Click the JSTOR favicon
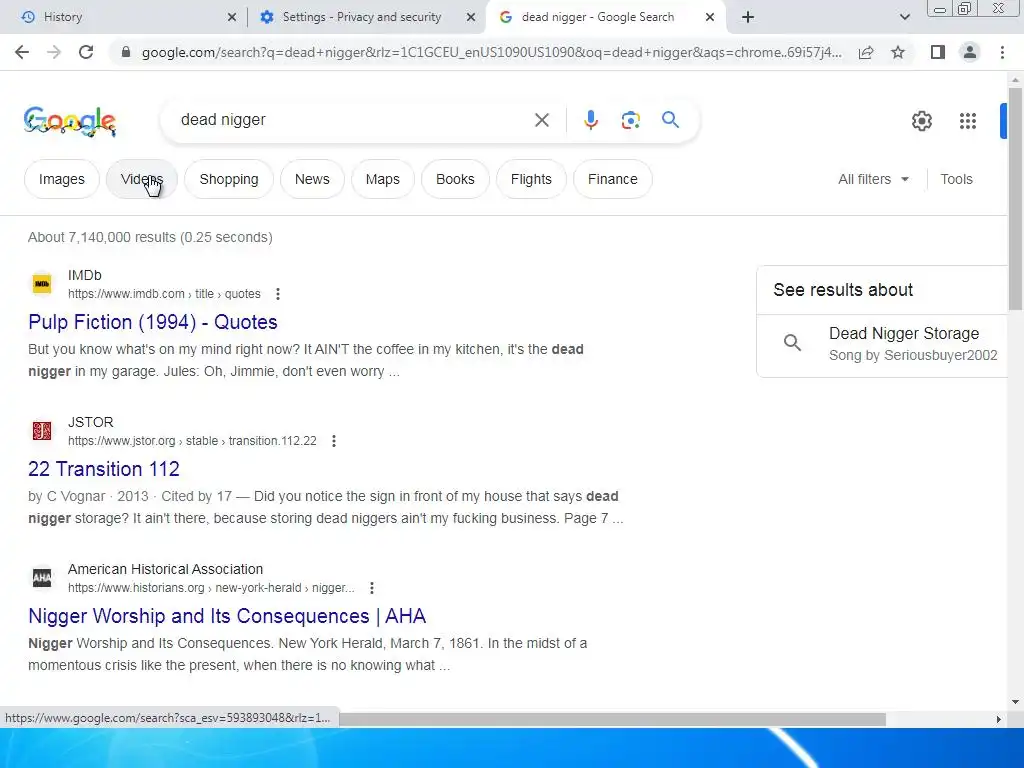1024x768 pixels. pyautogui.click(x=42, y=431)
